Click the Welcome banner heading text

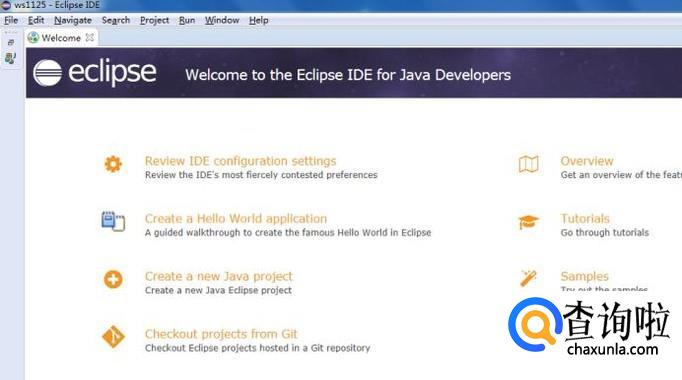click(348, 75)
